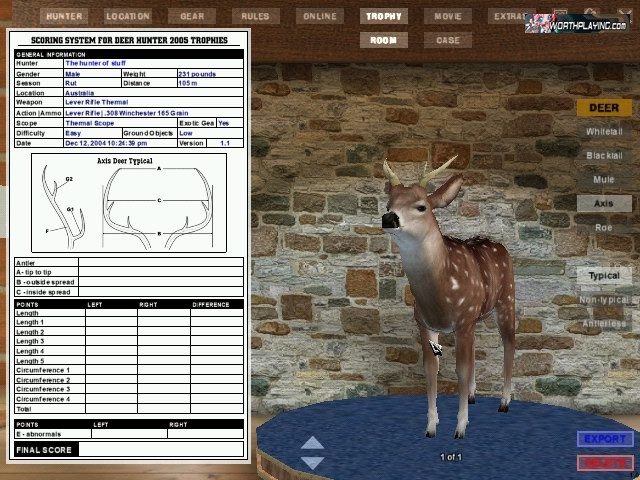Image resolution: width=640 pixels, height=480 pixels.
Task: Click the down arrow to view next trophy
Action: tap(312, 462)
